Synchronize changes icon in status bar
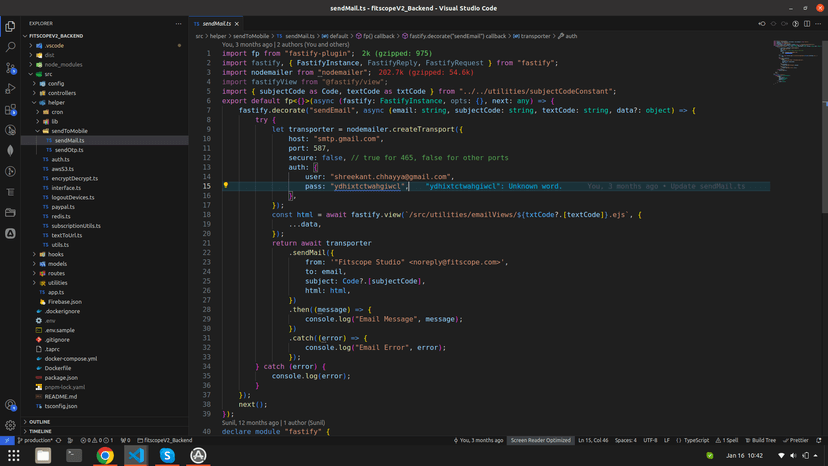This screenshot has height=466, width=828. click(x=59, y=440)
